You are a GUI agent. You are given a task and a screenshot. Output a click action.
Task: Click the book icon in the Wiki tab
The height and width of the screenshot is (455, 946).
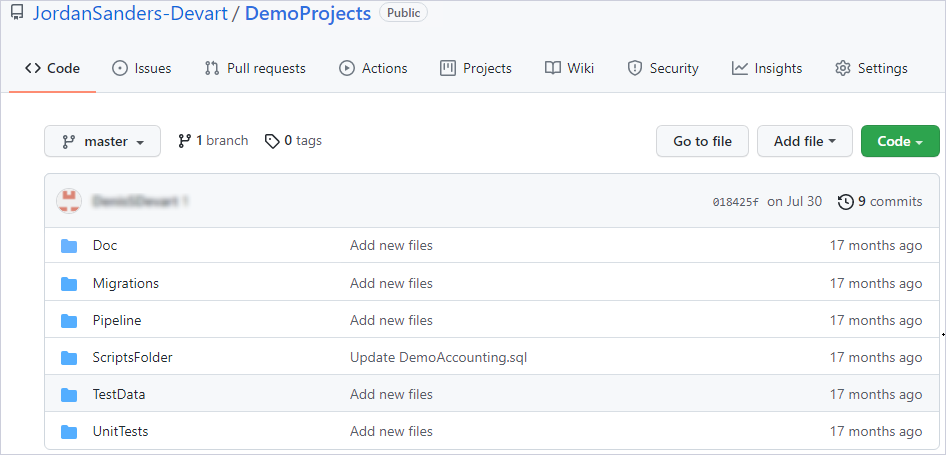(x=553, y=68)
